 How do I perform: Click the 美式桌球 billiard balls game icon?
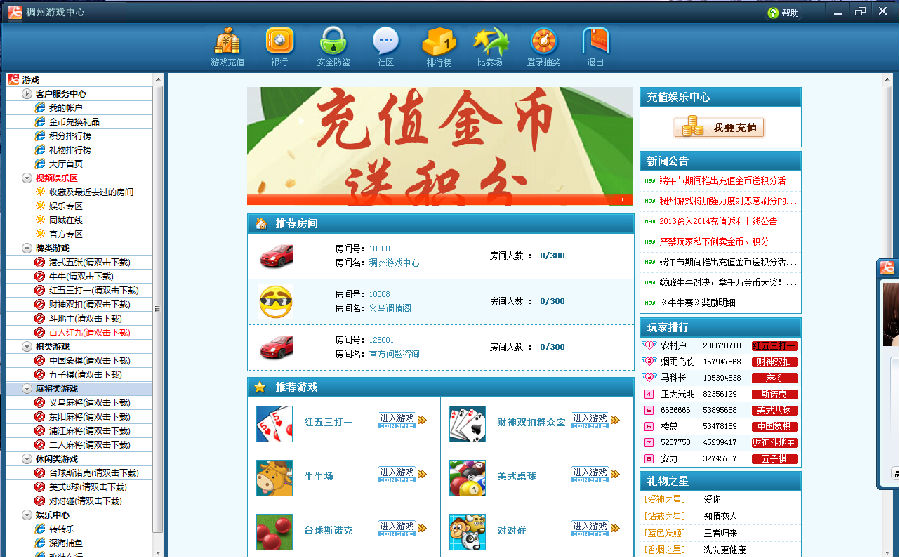click(x=467, y=477)
